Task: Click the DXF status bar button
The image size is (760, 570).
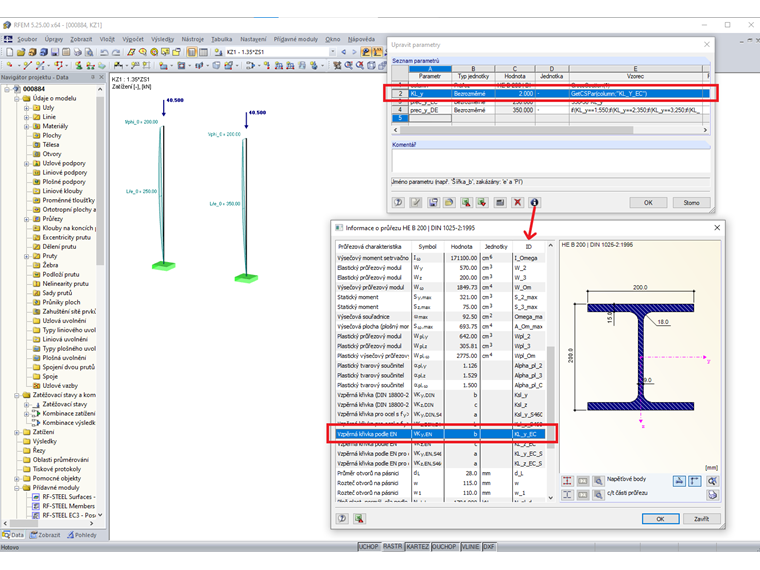Action: tap(489, 547)
